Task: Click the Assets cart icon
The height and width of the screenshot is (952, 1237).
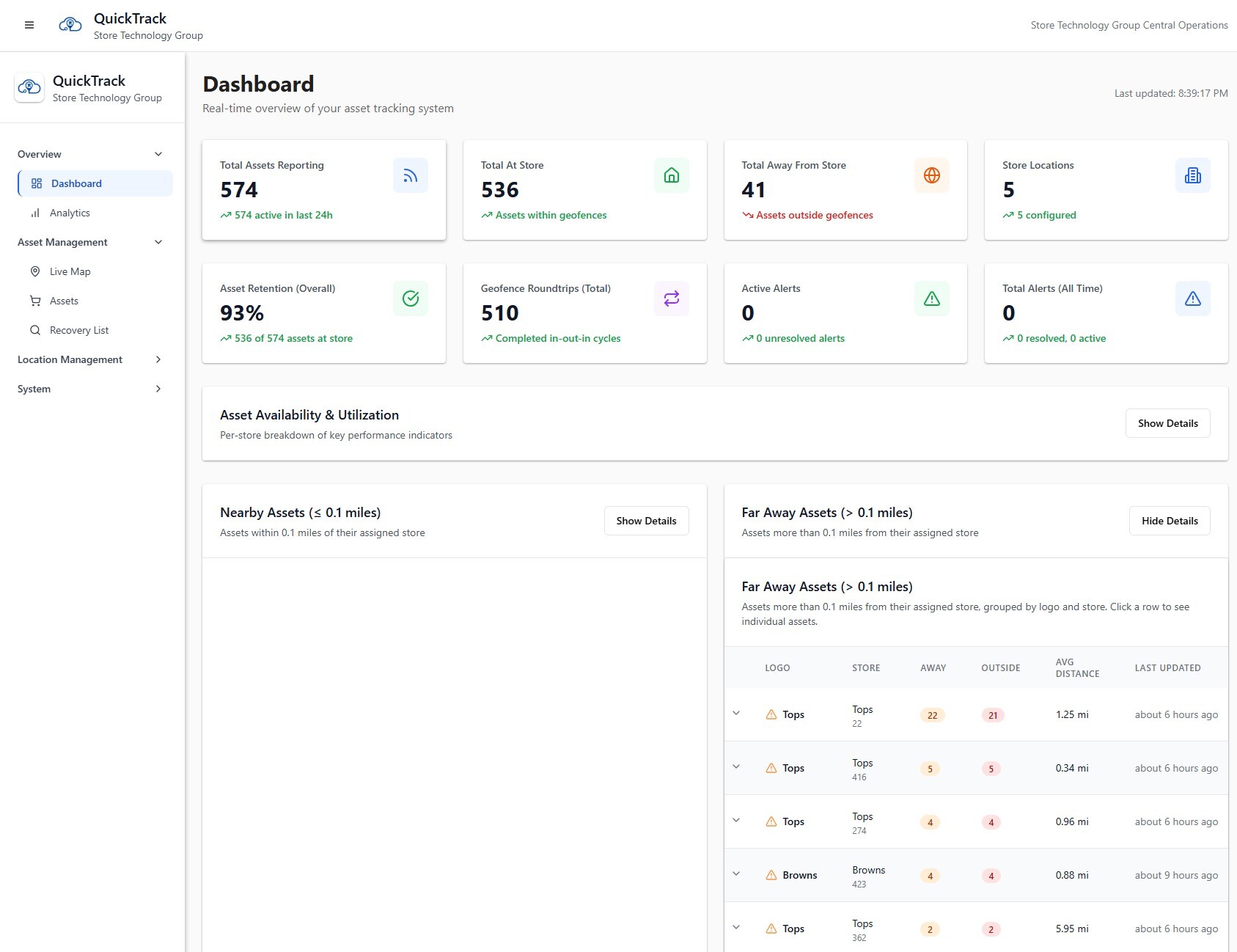Action: point(35,301)
